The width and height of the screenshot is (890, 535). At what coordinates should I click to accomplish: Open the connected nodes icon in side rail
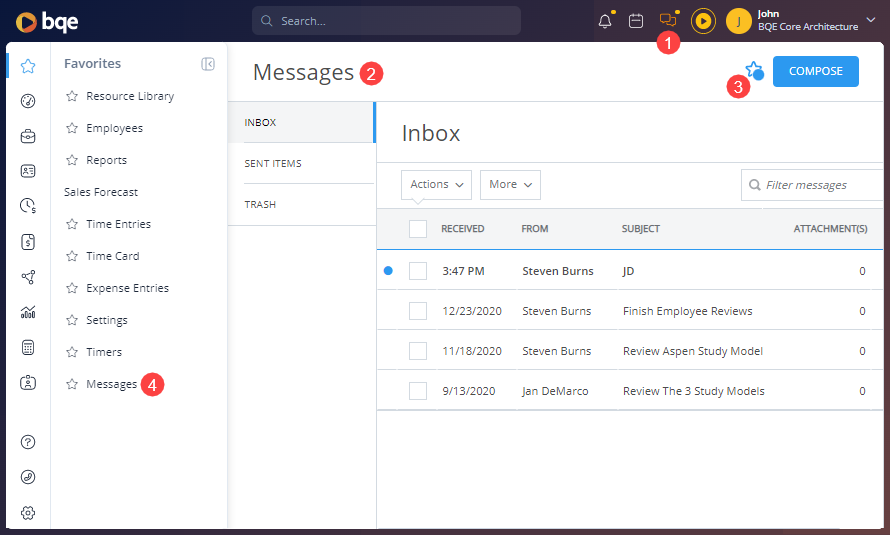point(28,277)
